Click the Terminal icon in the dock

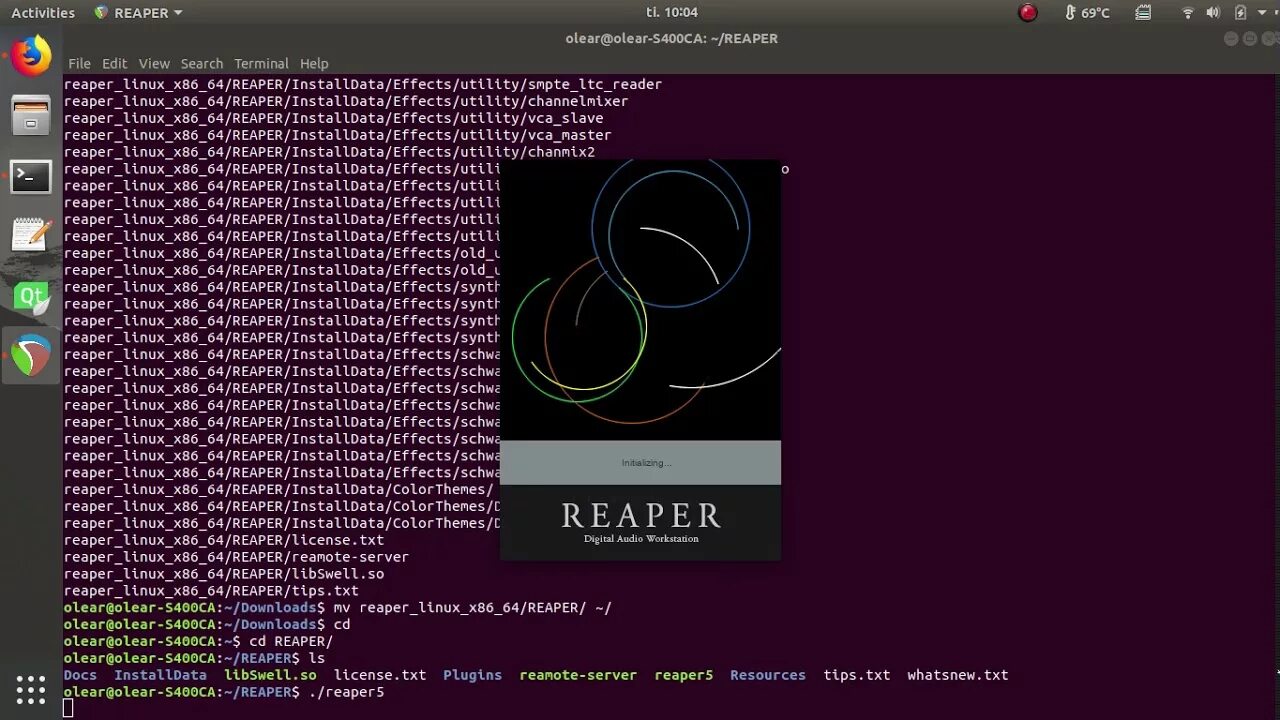point(31,176)
